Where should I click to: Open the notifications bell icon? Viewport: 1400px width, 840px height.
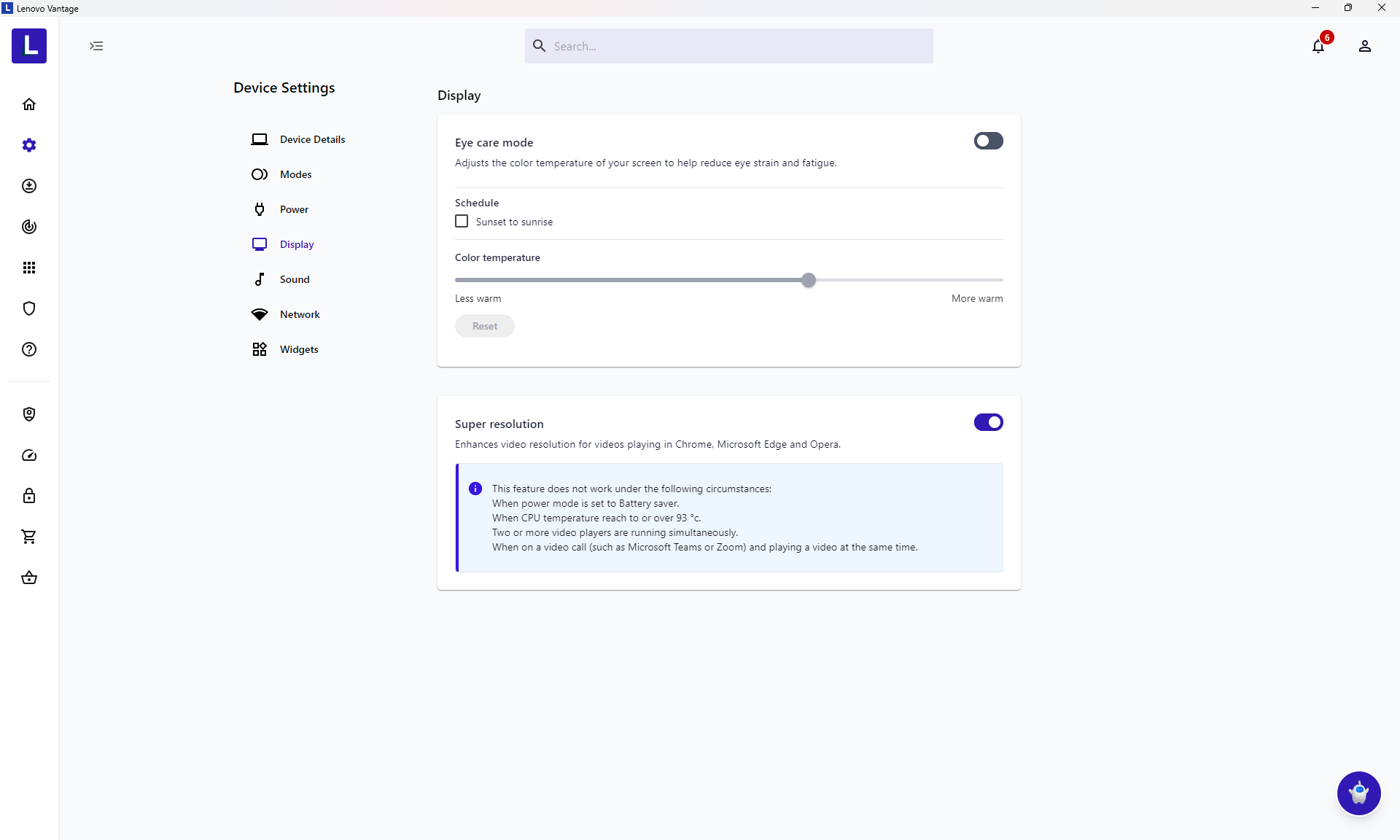[x=1318, y=46]
